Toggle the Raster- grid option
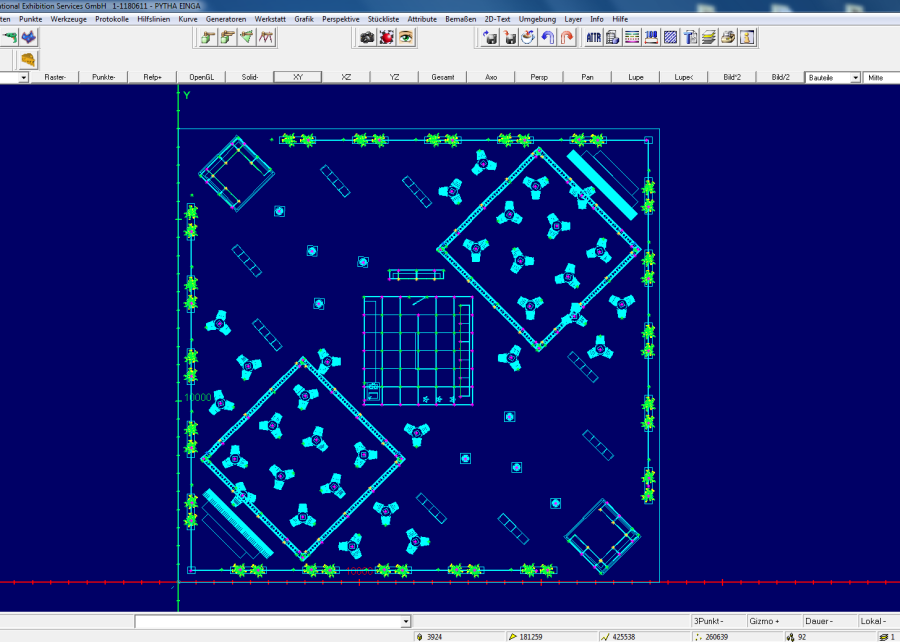The width and height of the screenshot is (900, 642). pos(55,77)
